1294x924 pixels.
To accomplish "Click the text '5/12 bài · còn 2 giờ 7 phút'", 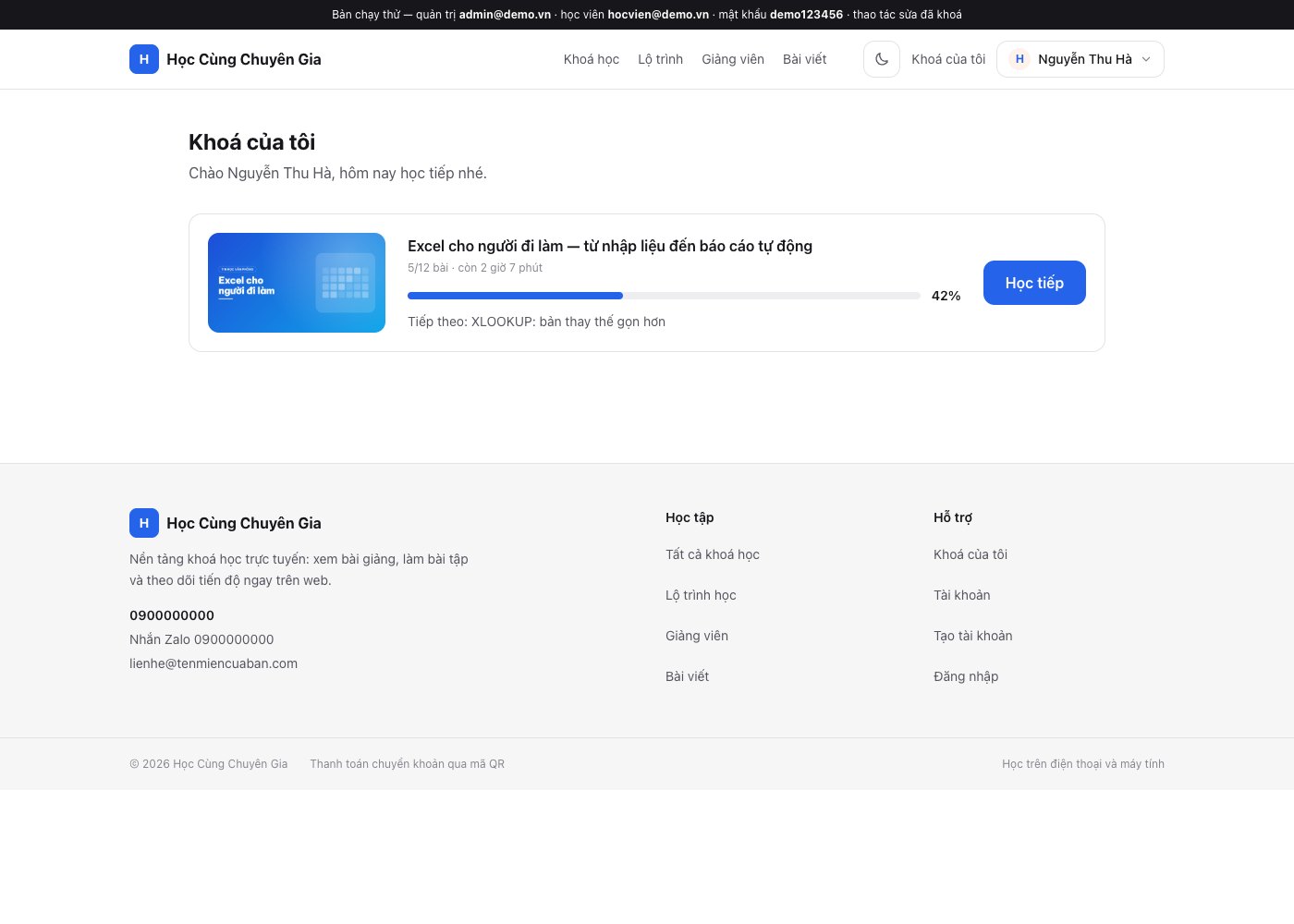I will click(475, 268).
